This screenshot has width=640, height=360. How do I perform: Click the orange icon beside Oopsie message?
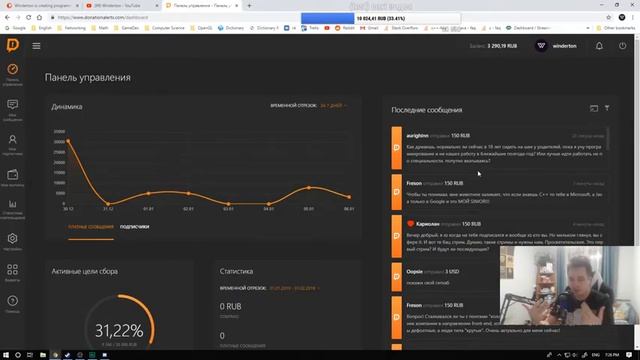(x=396, y=277)
